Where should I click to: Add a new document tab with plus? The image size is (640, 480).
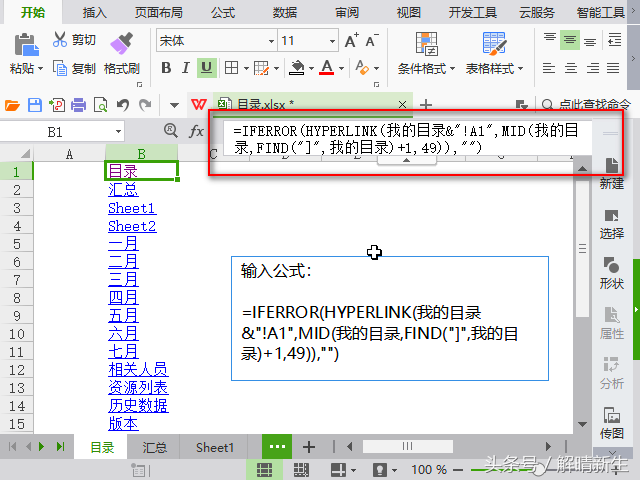(426, 105)
